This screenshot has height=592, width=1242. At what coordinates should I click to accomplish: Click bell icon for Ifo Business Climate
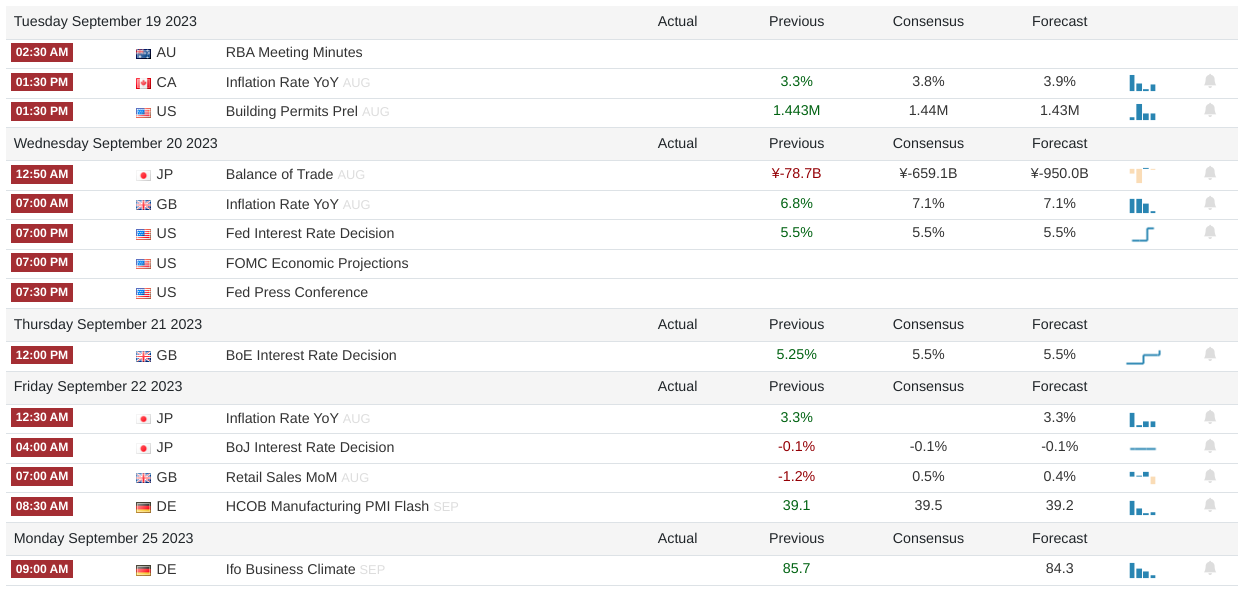[1210, 569]
